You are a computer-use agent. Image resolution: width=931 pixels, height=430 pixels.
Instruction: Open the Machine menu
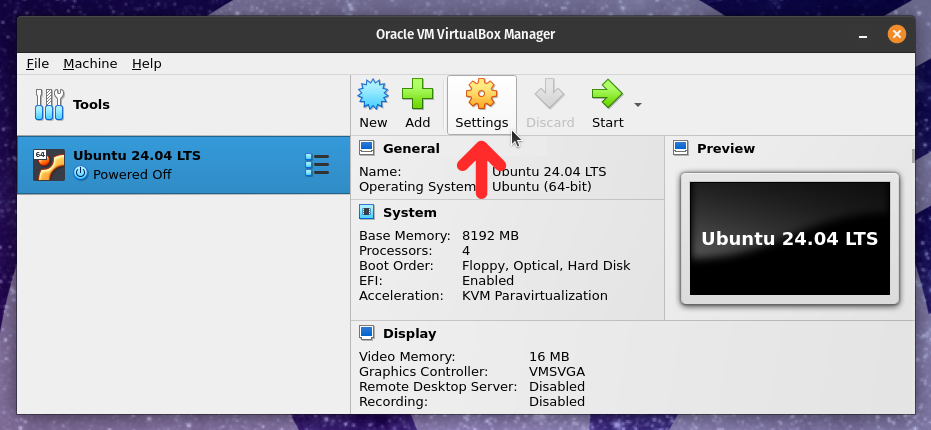coord(90,64)
